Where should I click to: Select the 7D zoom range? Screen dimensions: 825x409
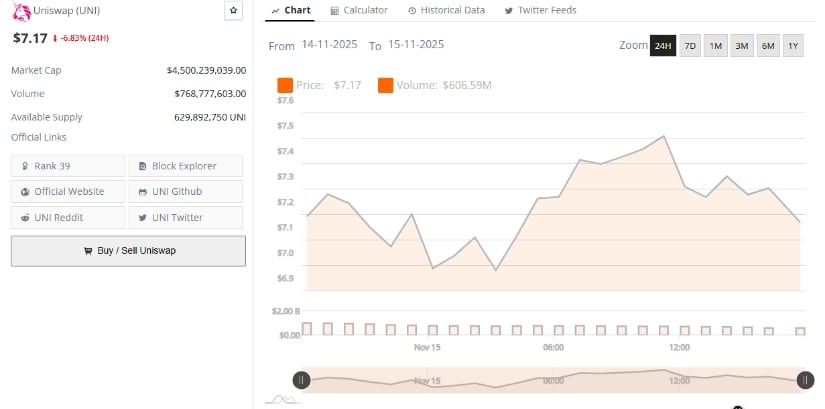690,46
